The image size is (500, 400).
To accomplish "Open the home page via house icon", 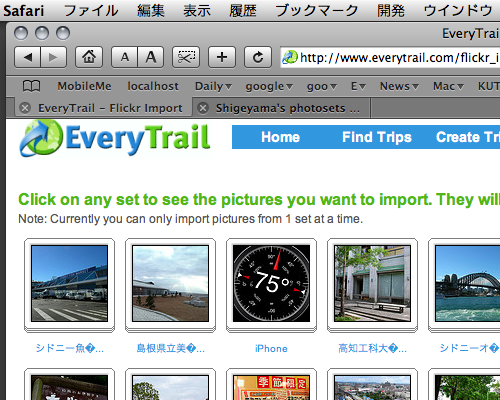I will coord(89,57).
